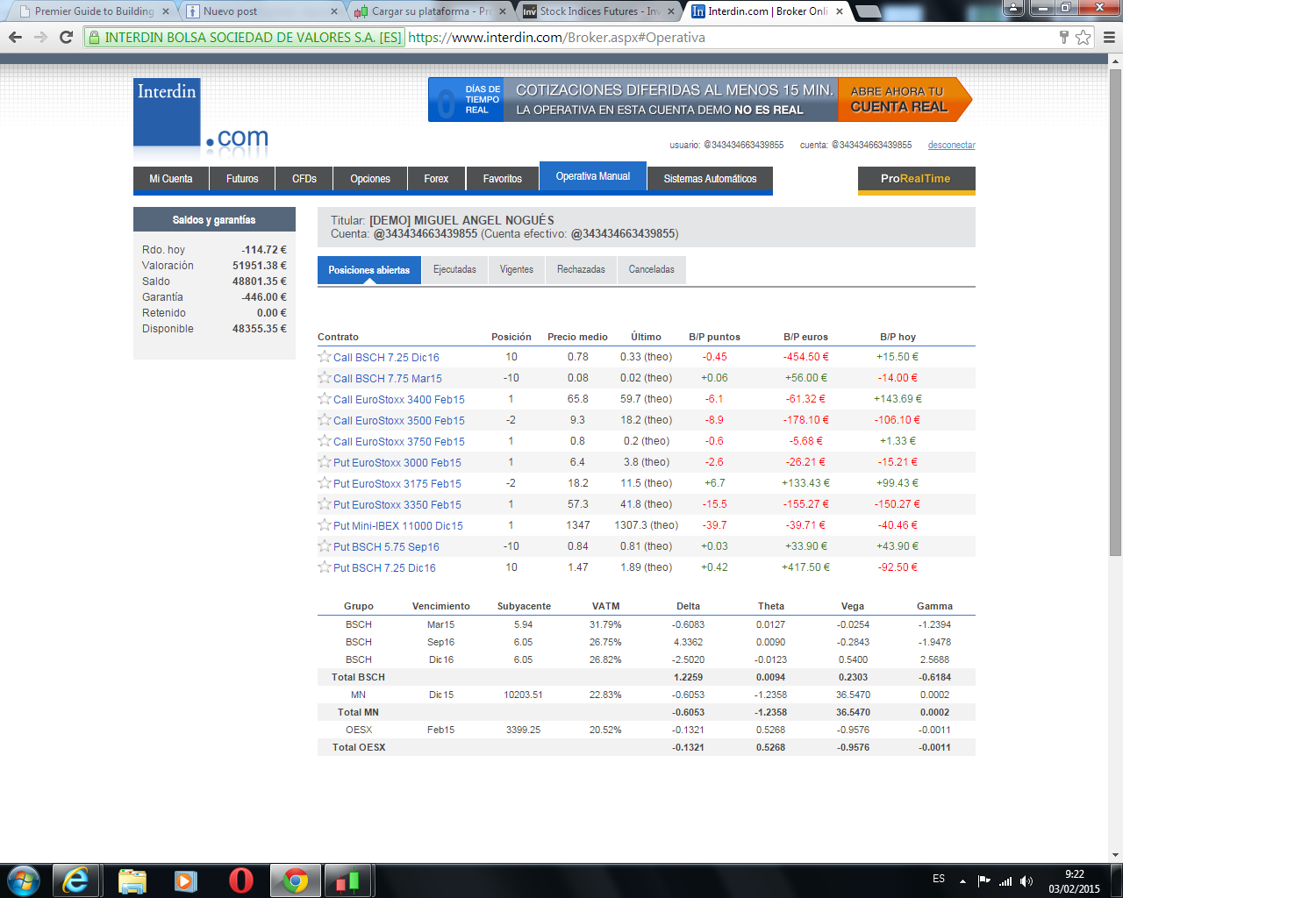
Task: Click the Action Center flag icon
Action: pos(984,881)
